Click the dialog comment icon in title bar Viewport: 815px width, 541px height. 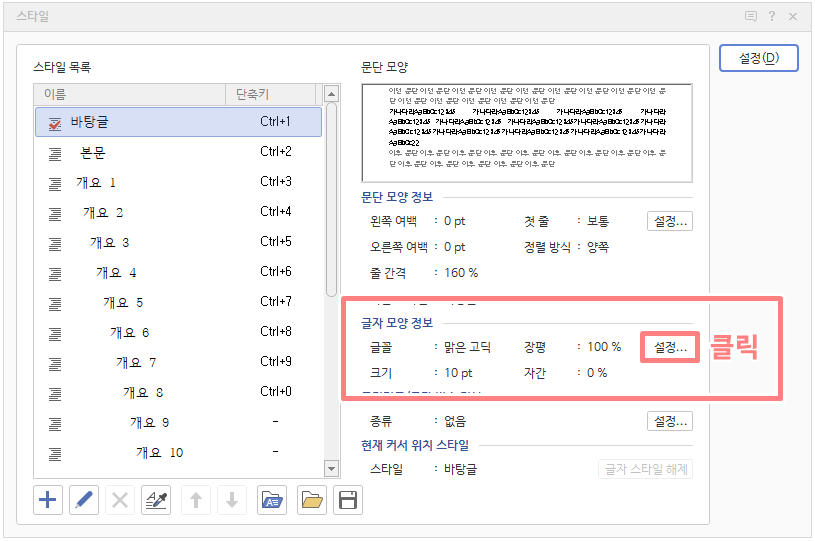pos(751,17)
